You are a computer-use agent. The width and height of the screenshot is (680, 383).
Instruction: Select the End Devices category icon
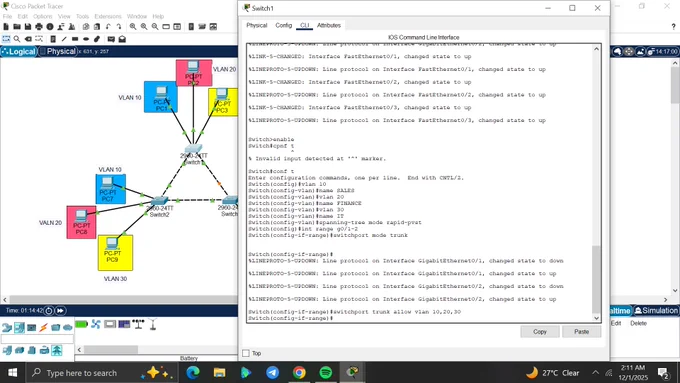[19, 327]
